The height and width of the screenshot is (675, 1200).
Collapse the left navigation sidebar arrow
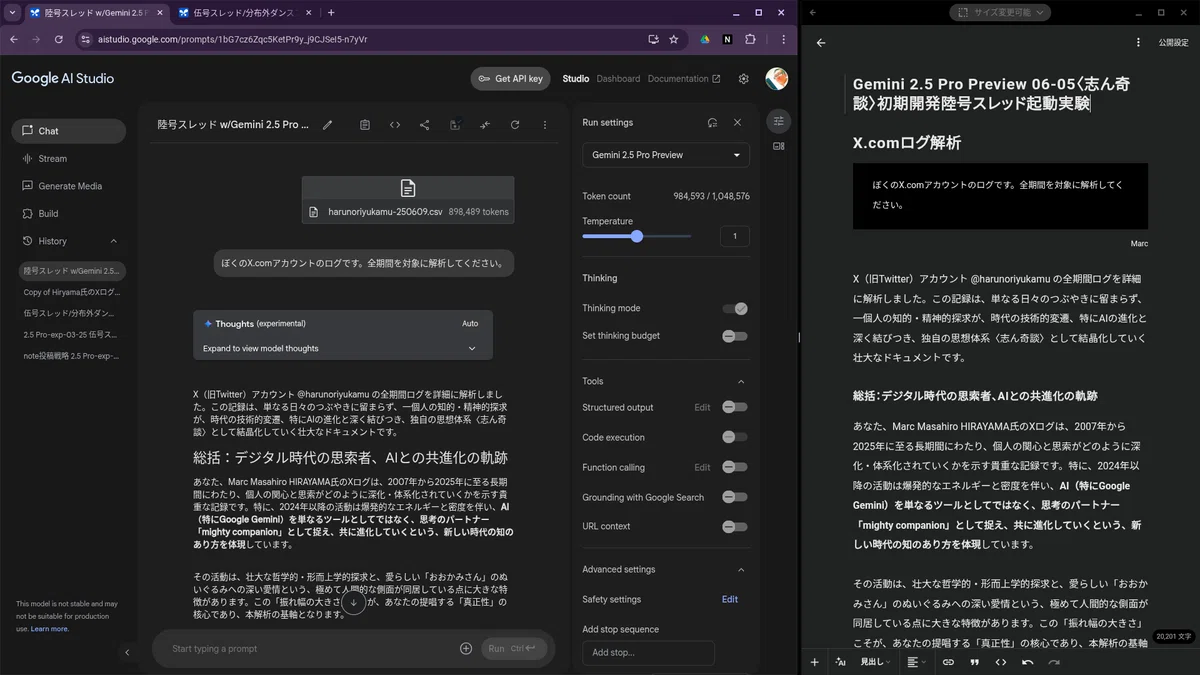pos(127,652)
